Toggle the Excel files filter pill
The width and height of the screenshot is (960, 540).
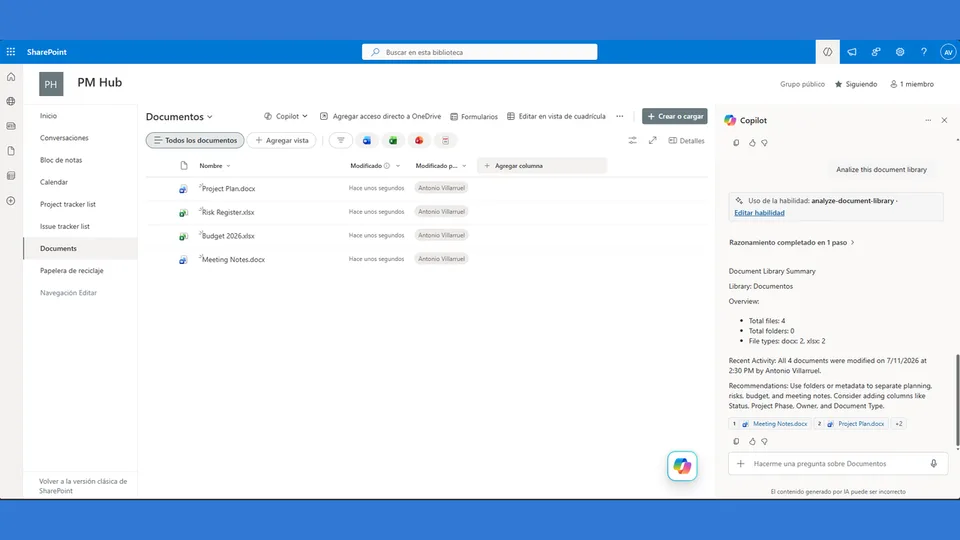(393, 140)
